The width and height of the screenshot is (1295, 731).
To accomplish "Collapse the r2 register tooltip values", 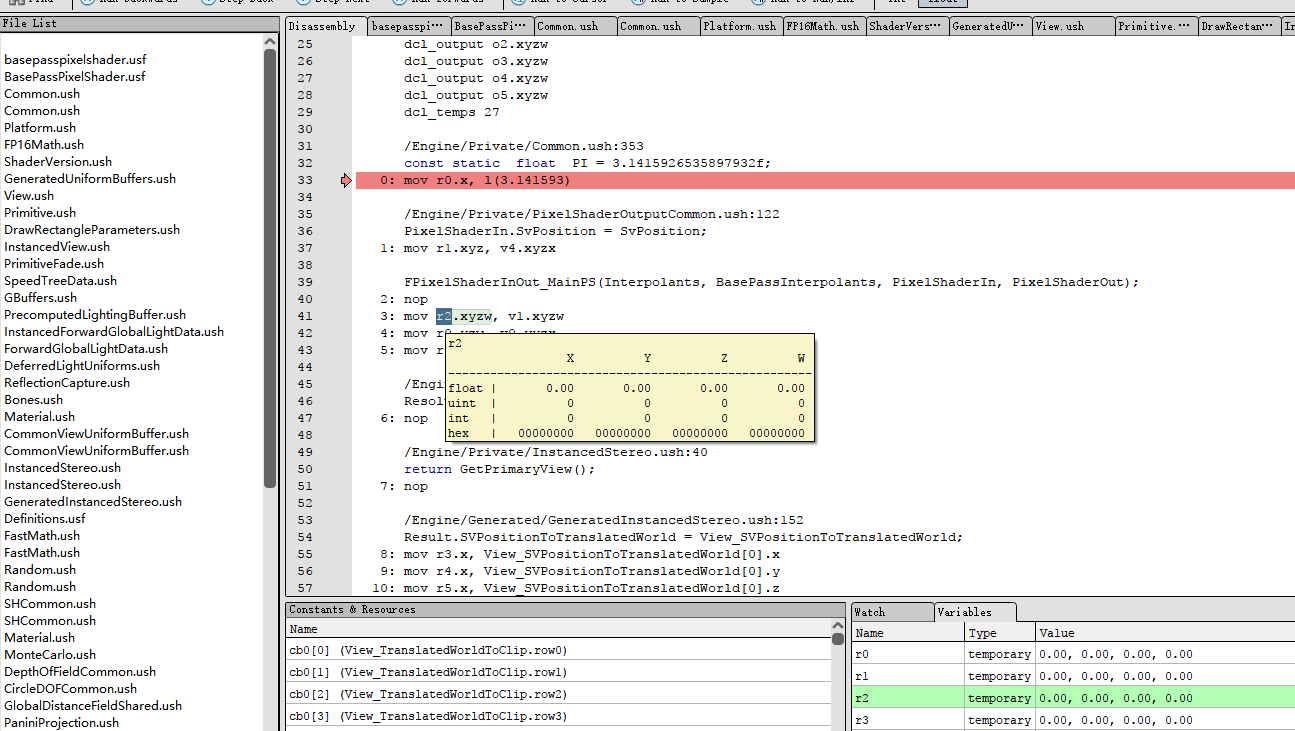I will click(x=456, y=343).
